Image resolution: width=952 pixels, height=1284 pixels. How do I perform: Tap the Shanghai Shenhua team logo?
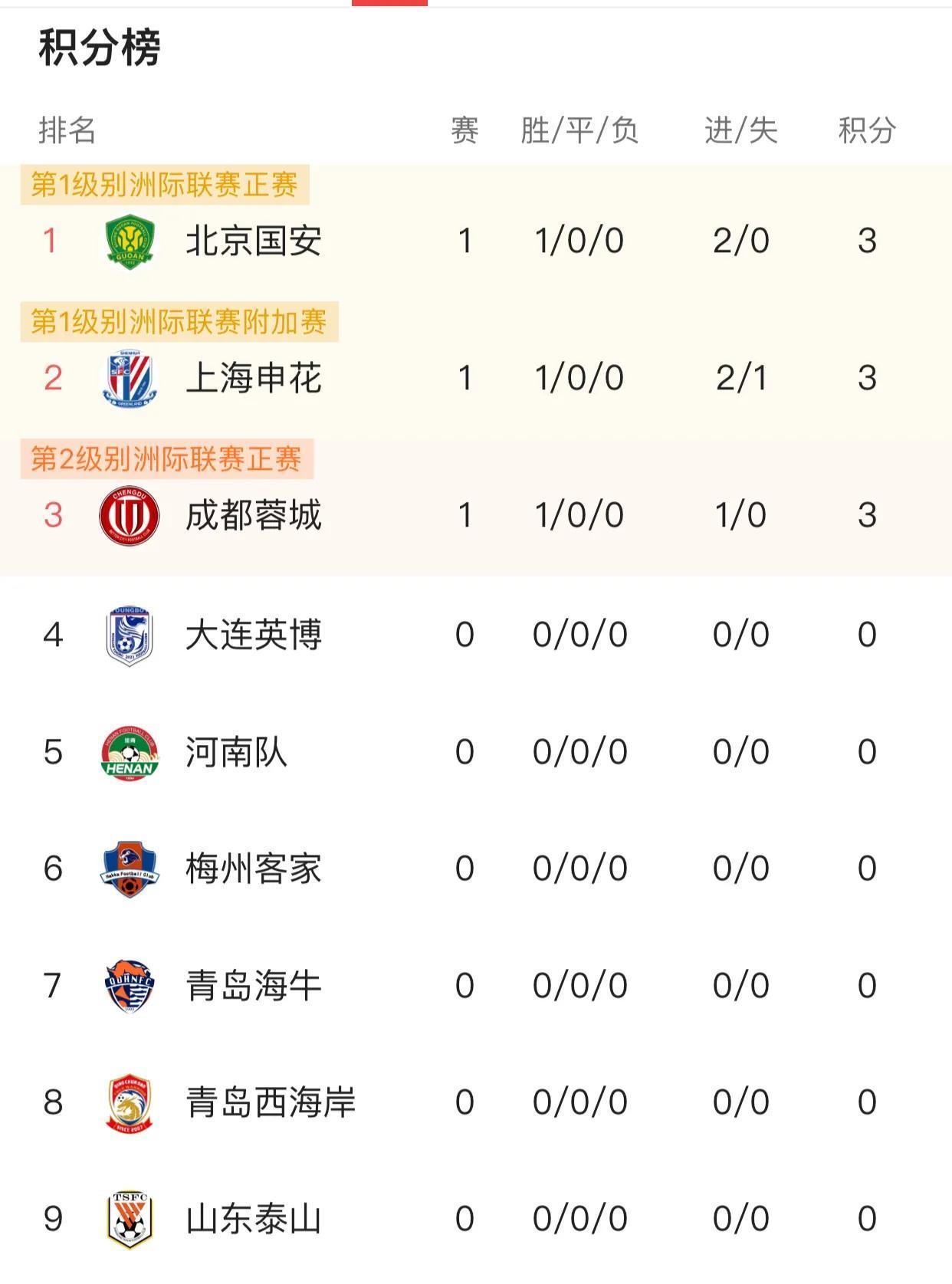[130, 378]
